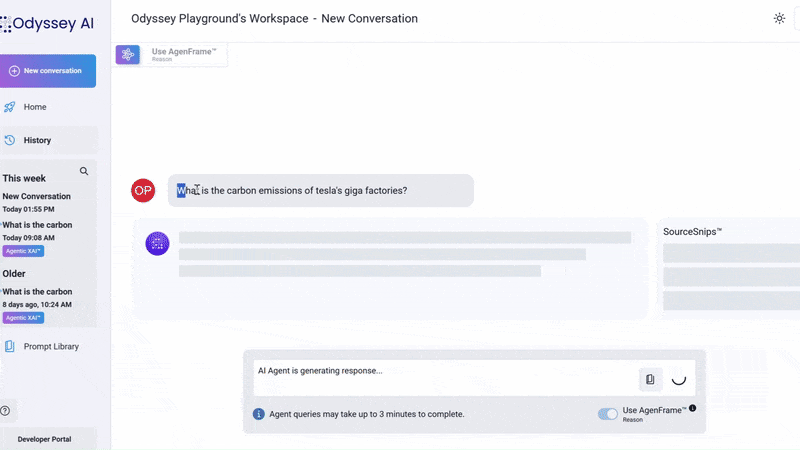Click 'Agent queries may take up to 3 minutes' text
This screenshot has width=800, height=450.
click(367, 414)
